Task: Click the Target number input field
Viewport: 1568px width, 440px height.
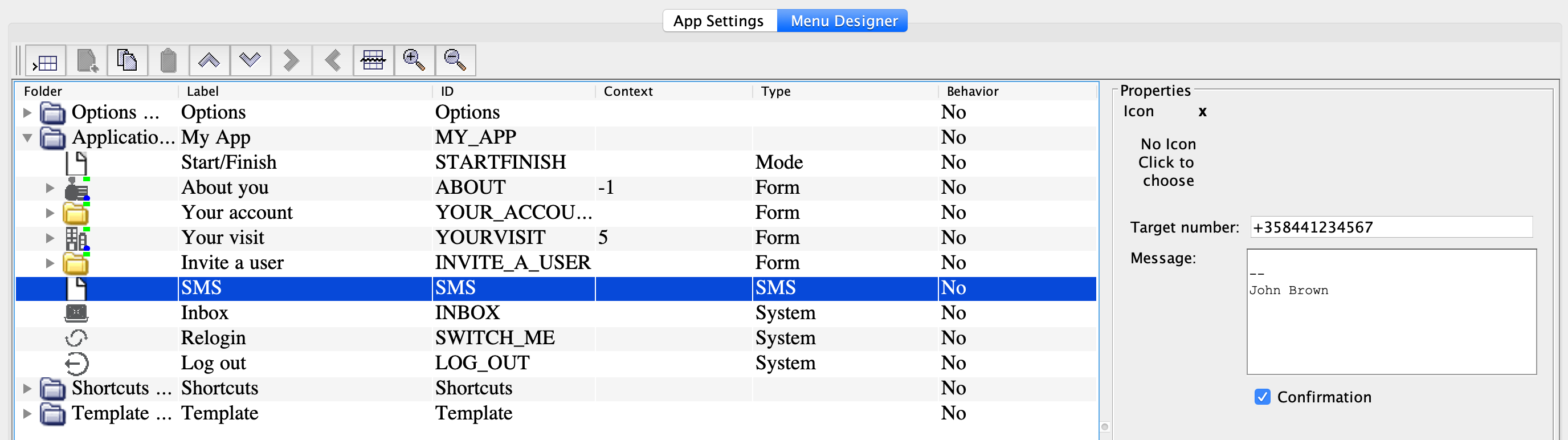Action: coord(1390,227)
